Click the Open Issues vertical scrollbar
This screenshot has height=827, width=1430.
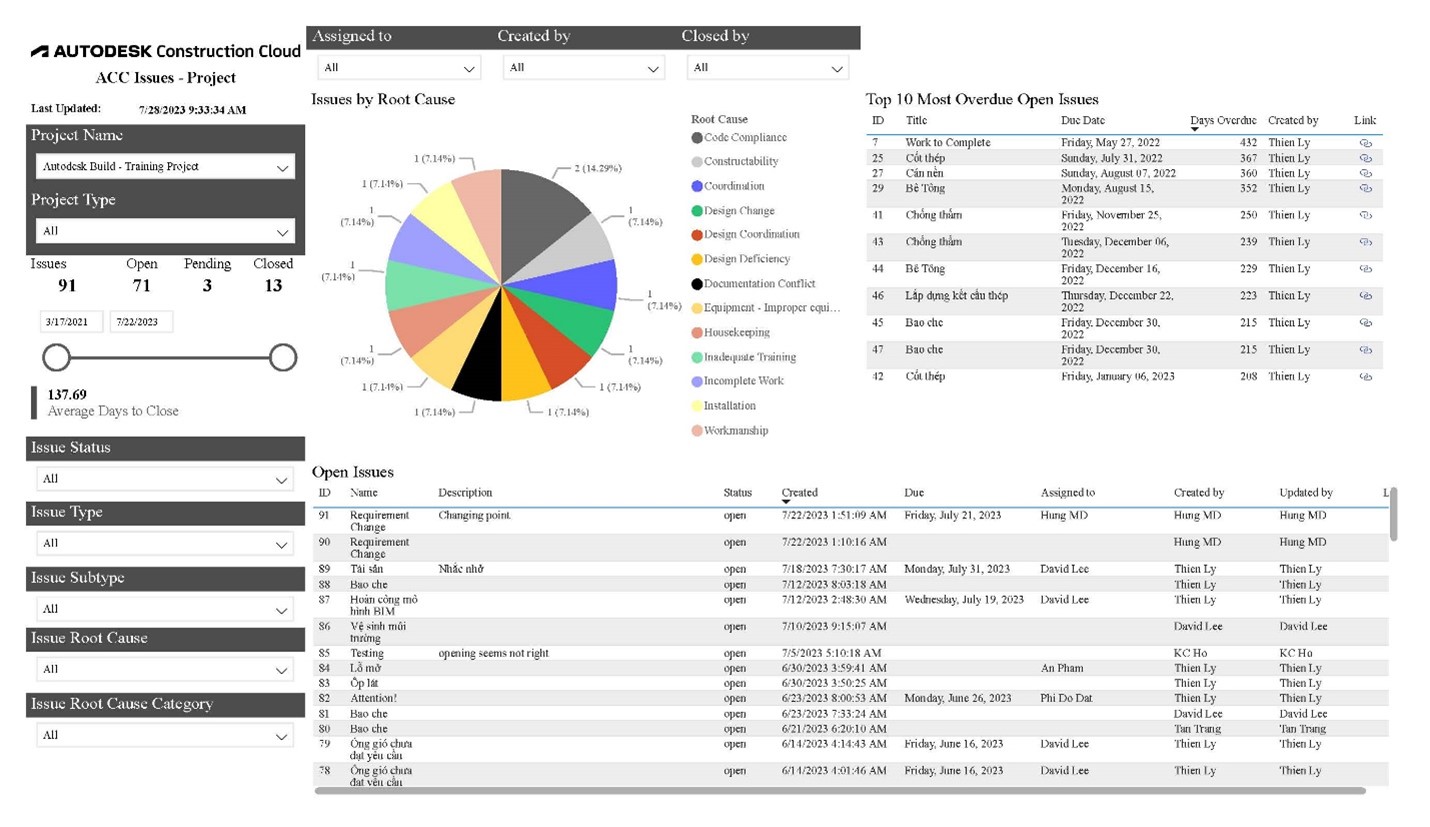tap(1393, 514)
